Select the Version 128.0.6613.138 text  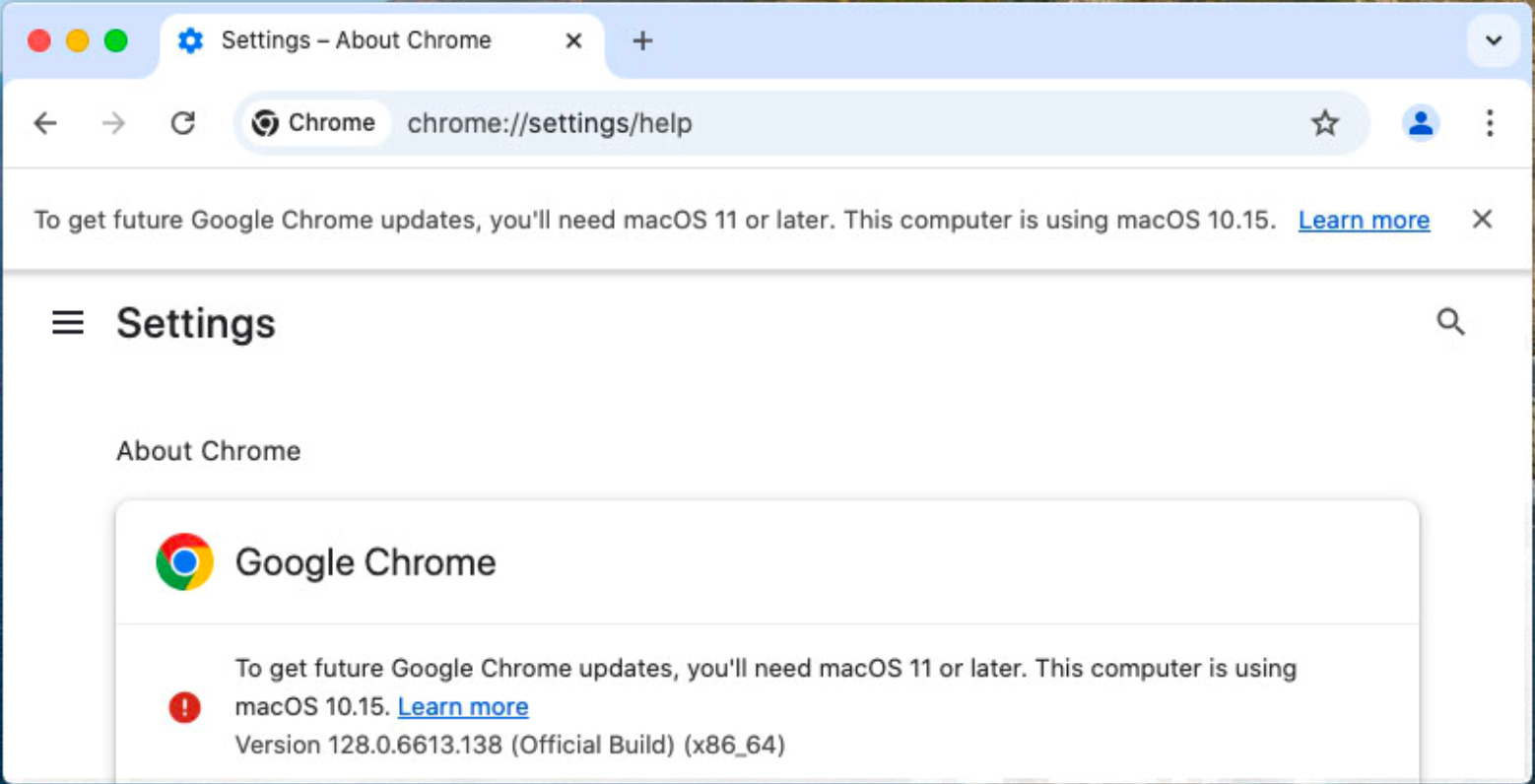coord(509,745)
